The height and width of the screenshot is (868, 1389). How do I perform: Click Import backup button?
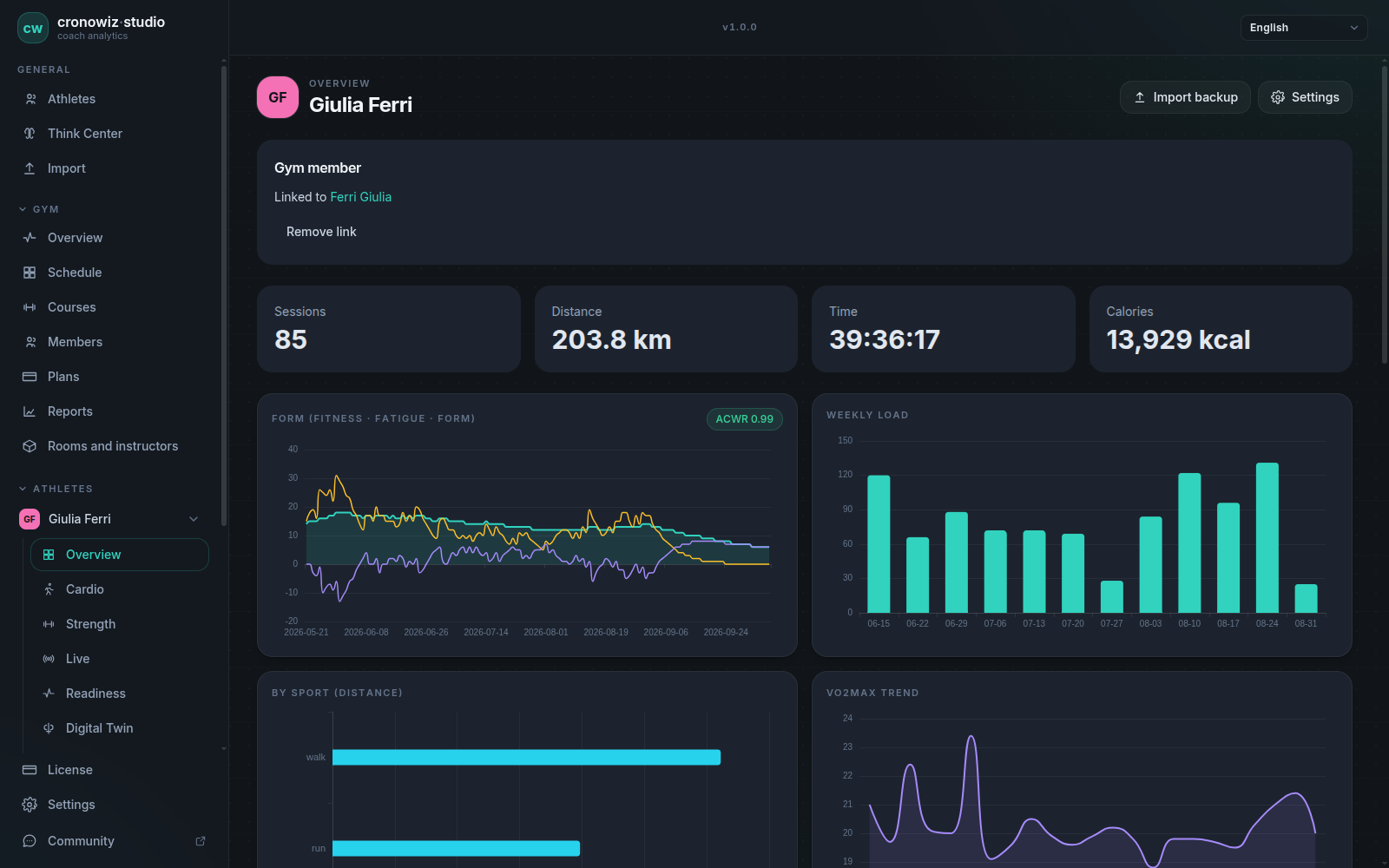click(x=1185, y=97)
